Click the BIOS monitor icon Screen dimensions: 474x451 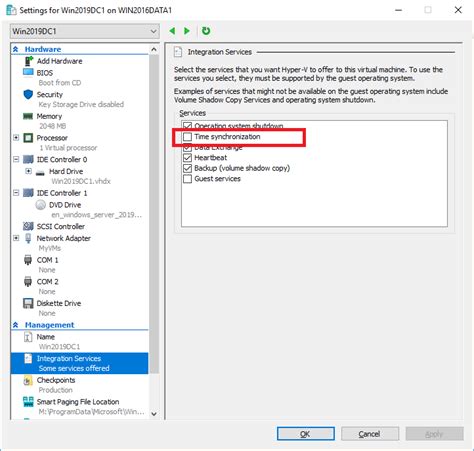(28, 72)
